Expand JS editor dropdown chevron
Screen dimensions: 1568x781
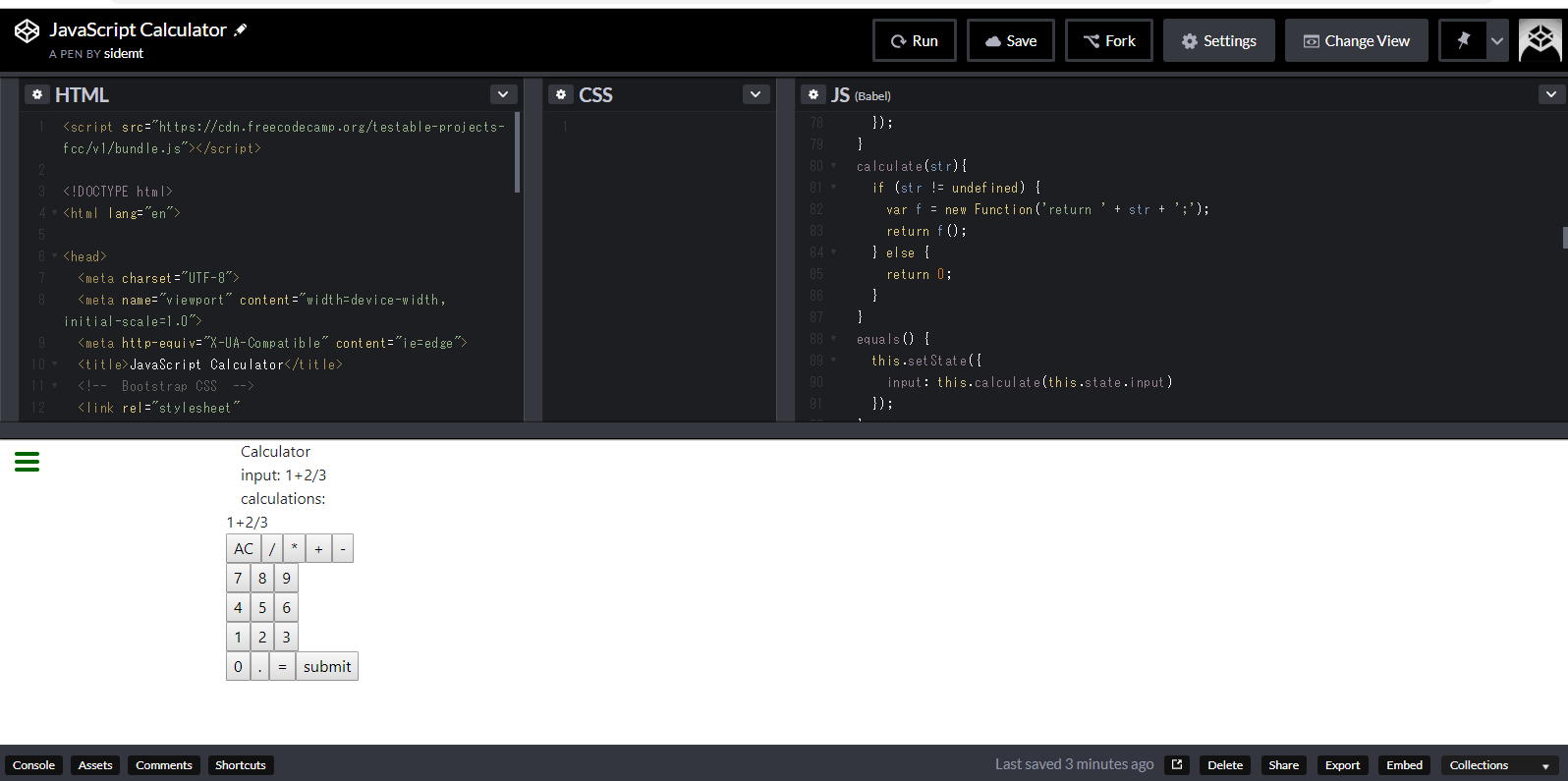coord(1551,94)
